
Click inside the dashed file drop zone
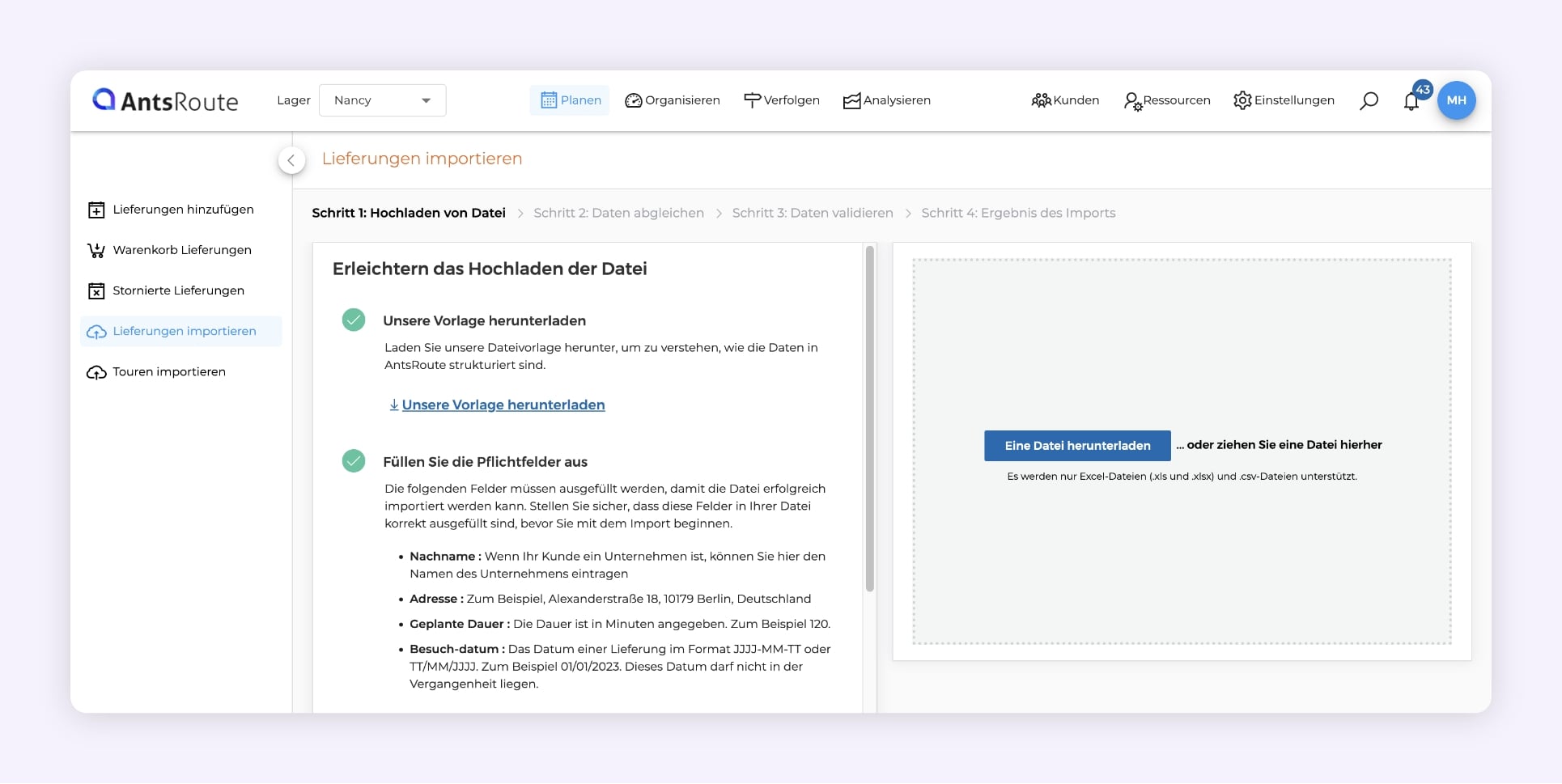1182,340
